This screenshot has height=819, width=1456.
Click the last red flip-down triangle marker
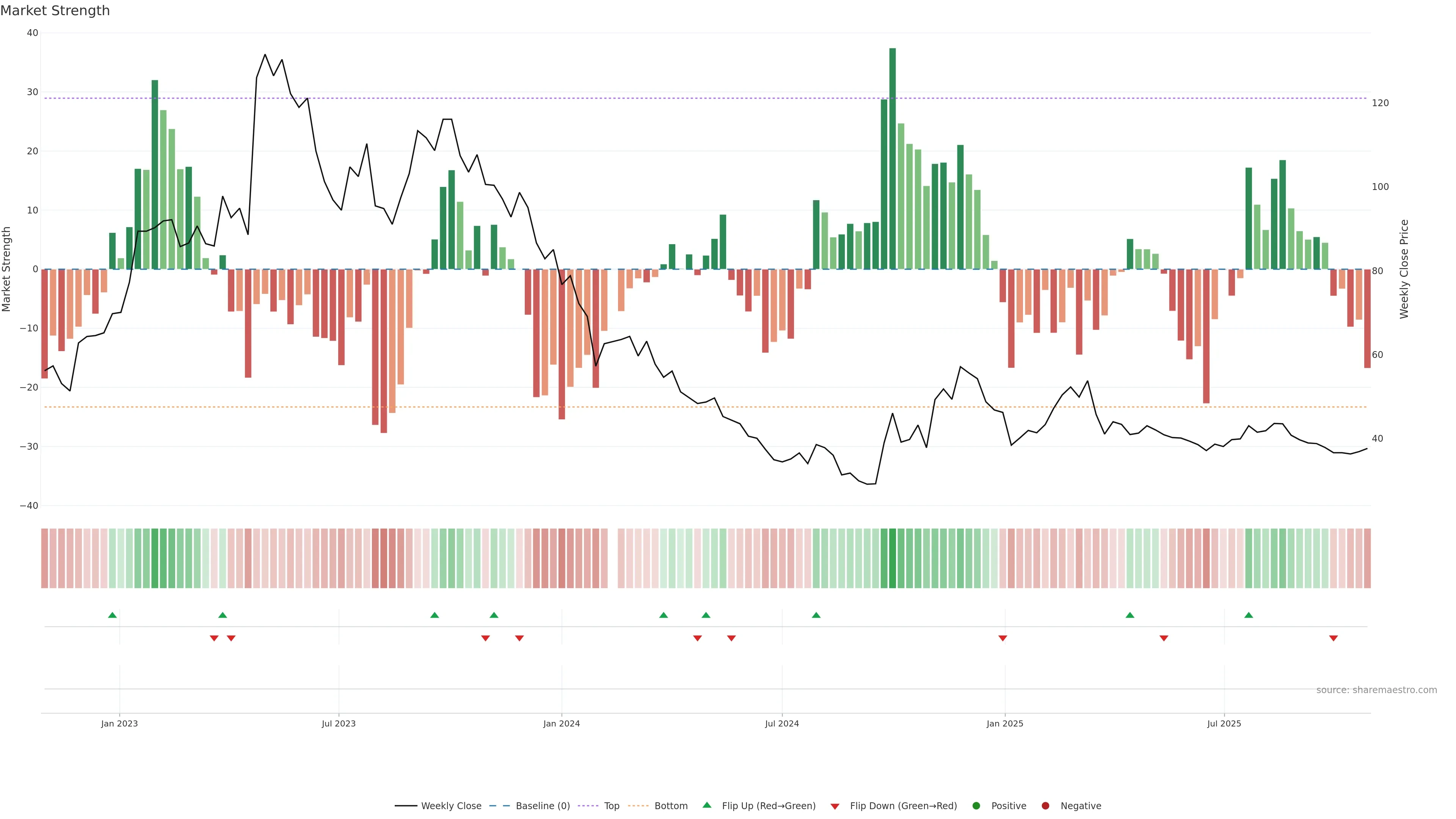(x=1334, y=638)
